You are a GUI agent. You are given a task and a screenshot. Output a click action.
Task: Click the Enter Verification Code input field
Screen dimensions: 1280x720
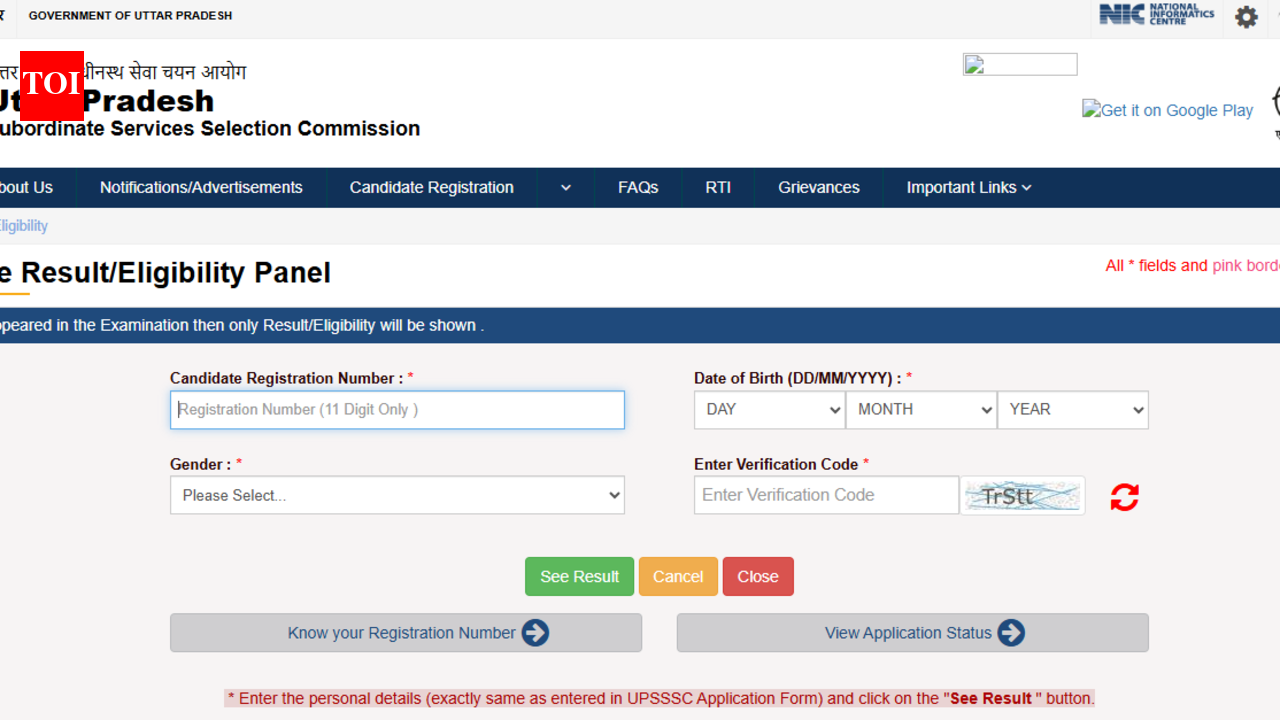(826, 496)
